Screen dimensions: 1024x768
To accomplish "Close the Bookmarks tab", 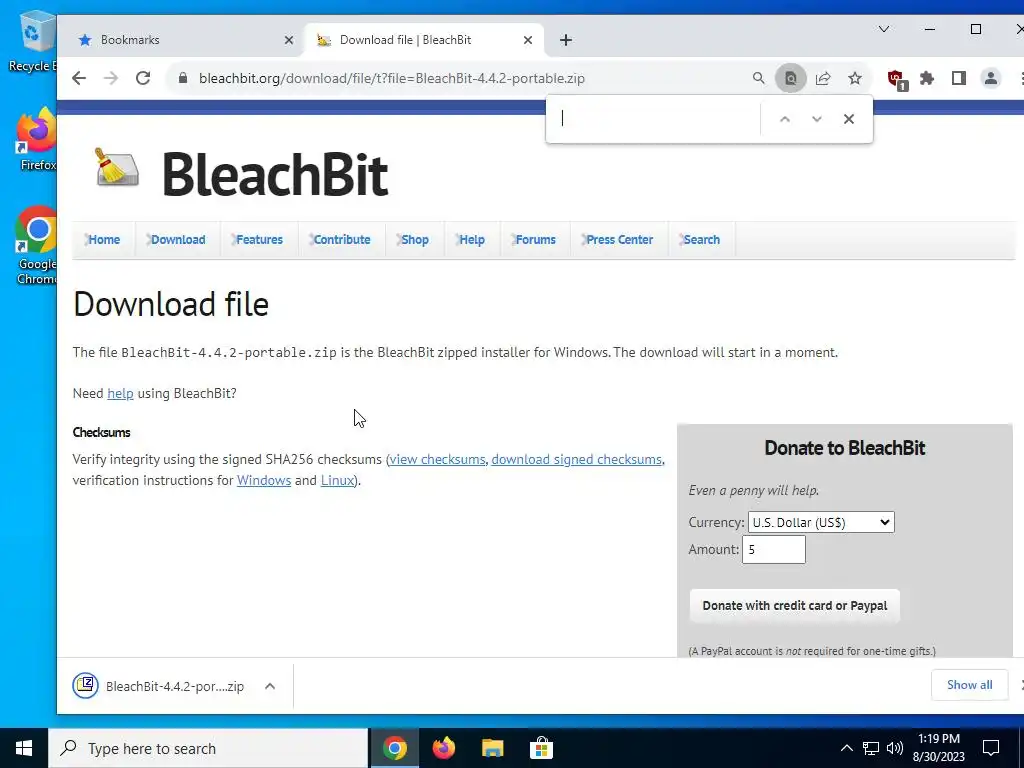I will pyautogui.click(x=289, y=40).
